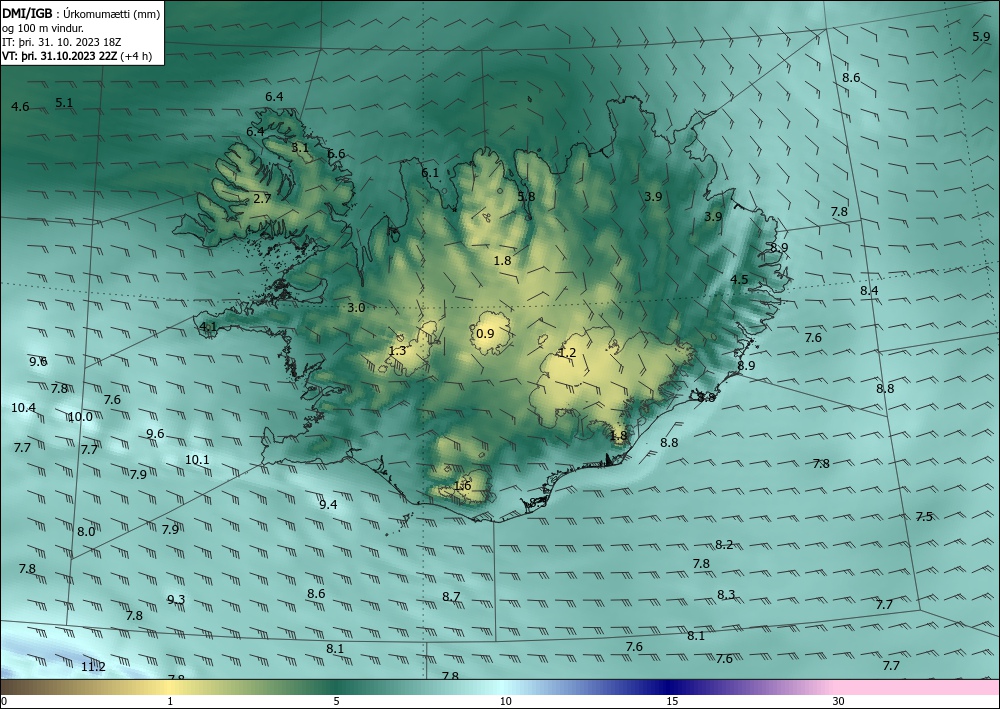Screen dimensions: 1000x709
Task: Click the 1.2 value on Vatnajökull glacier
Action: click(x=567, y=353)
